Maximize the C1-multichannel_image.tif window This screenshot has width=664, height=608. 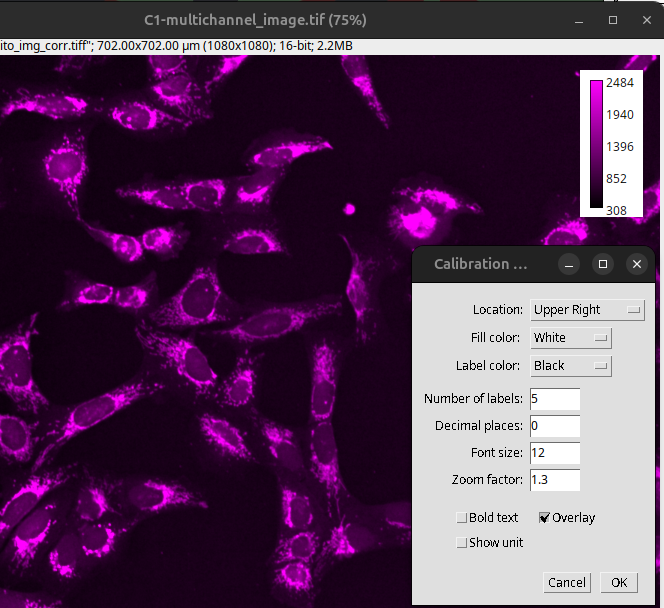[x=613, y=20]
